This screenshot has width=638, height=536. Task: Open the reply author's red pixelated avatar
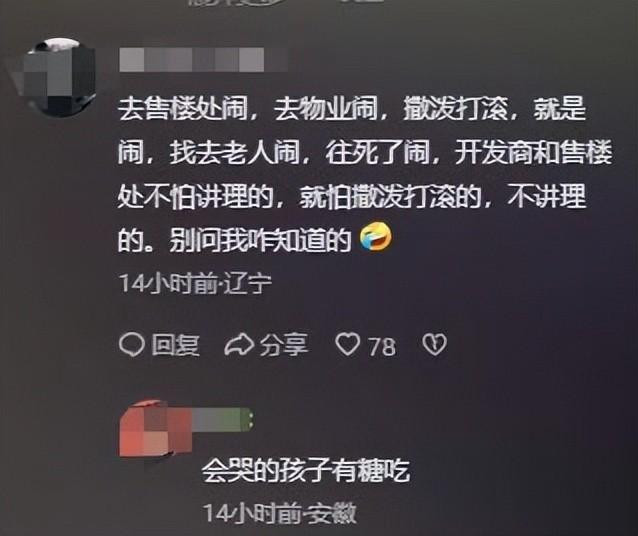pos(155,428)
